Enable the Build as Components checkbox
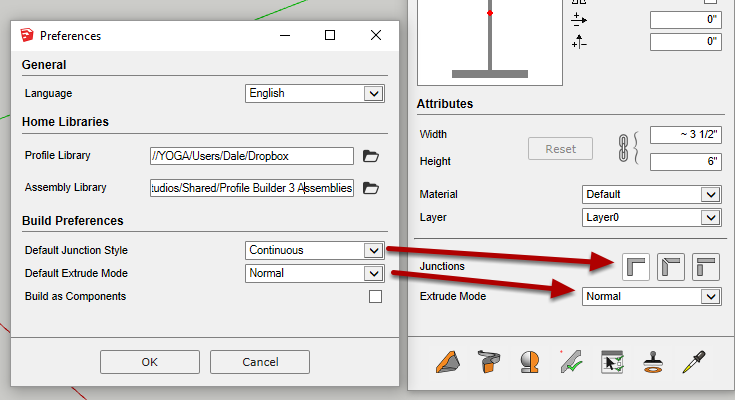Image resolution: width=735 pixels, height=400 pixels. point(376,297)
